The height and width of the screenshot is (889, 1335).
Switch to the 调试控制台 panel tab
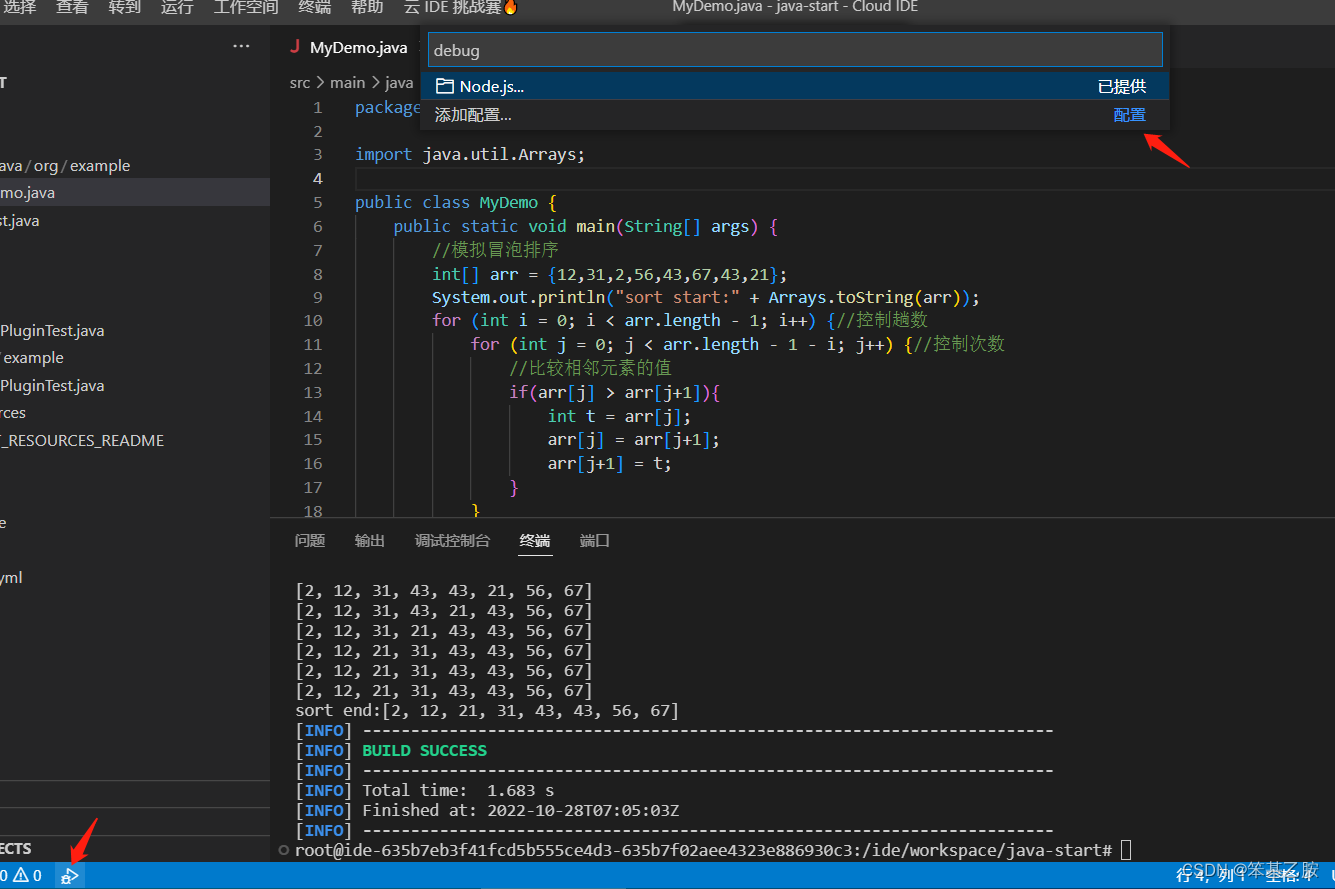click(x=453, y=541)
